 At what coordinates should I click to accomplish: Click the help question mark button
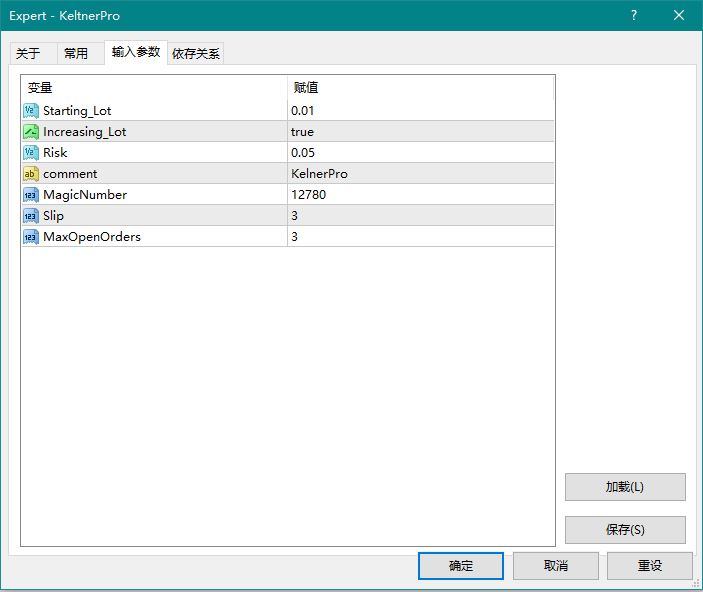[634, 16]
